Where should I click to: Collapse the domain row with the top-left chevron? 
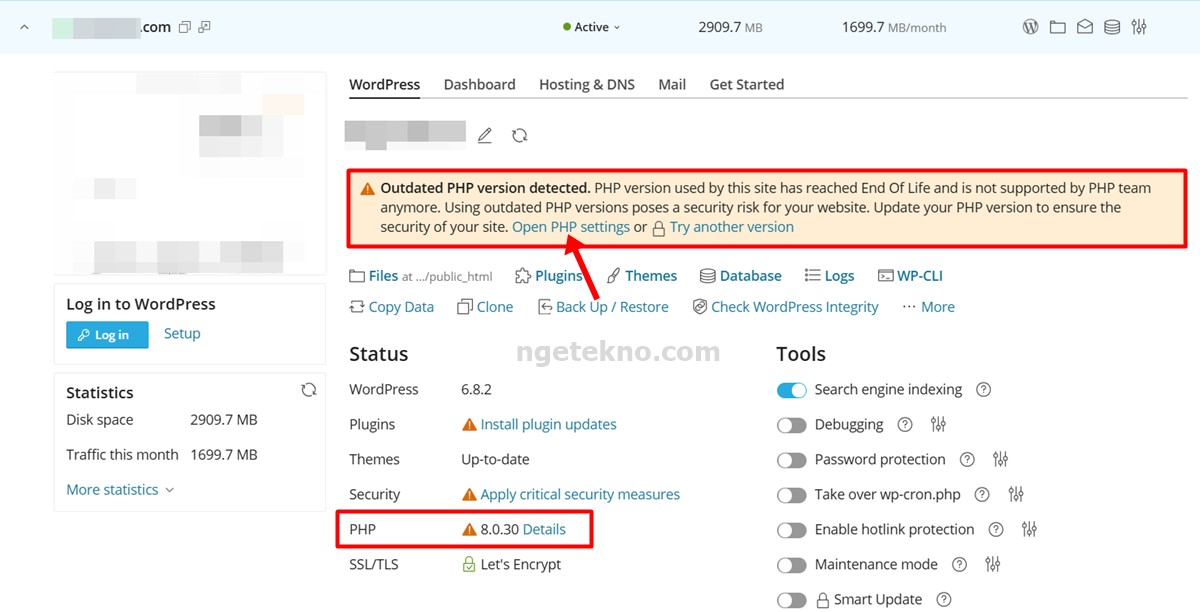[x=25, y=27]
